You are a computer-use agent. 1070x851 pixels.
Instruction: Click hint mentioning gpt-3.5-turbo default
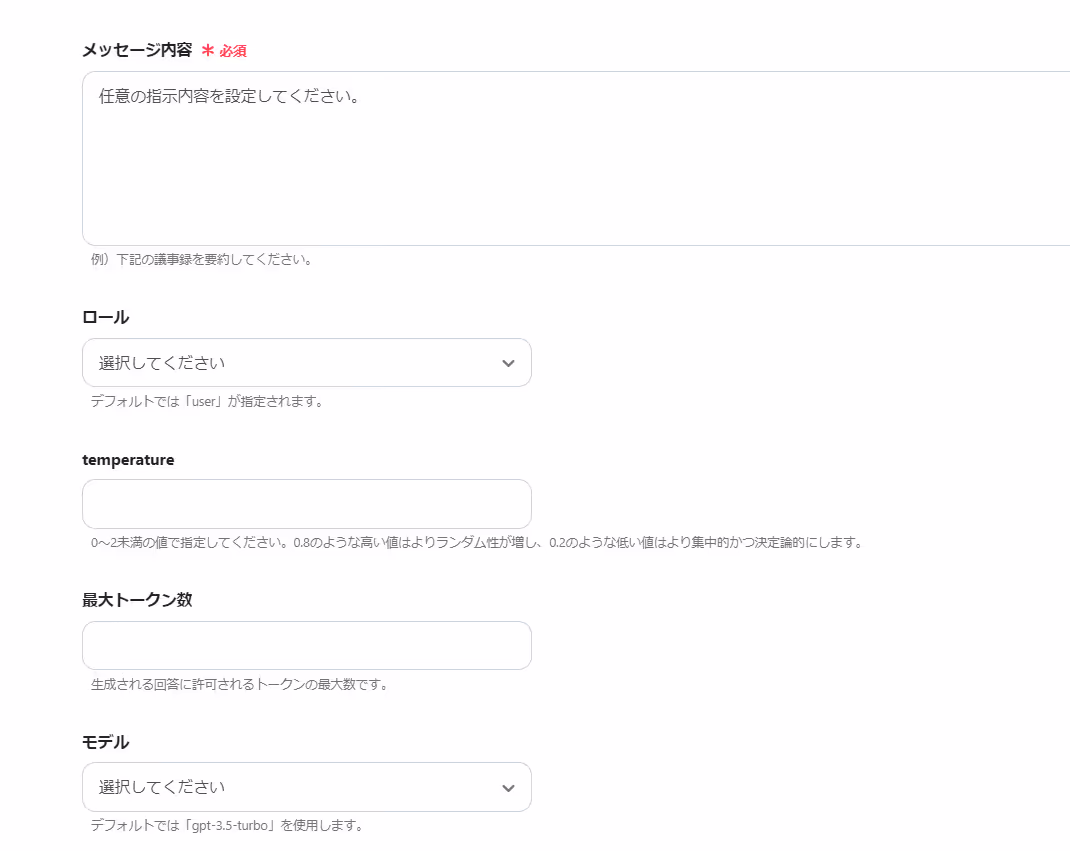click(227, 826)
